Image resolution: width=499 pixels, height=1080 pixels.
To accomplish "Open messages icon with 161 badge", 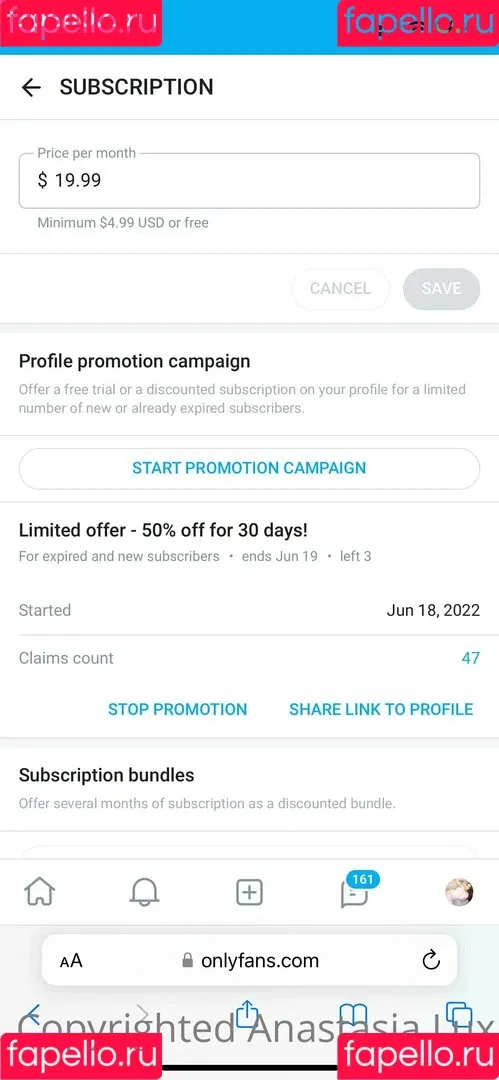I will coord(356,891).
